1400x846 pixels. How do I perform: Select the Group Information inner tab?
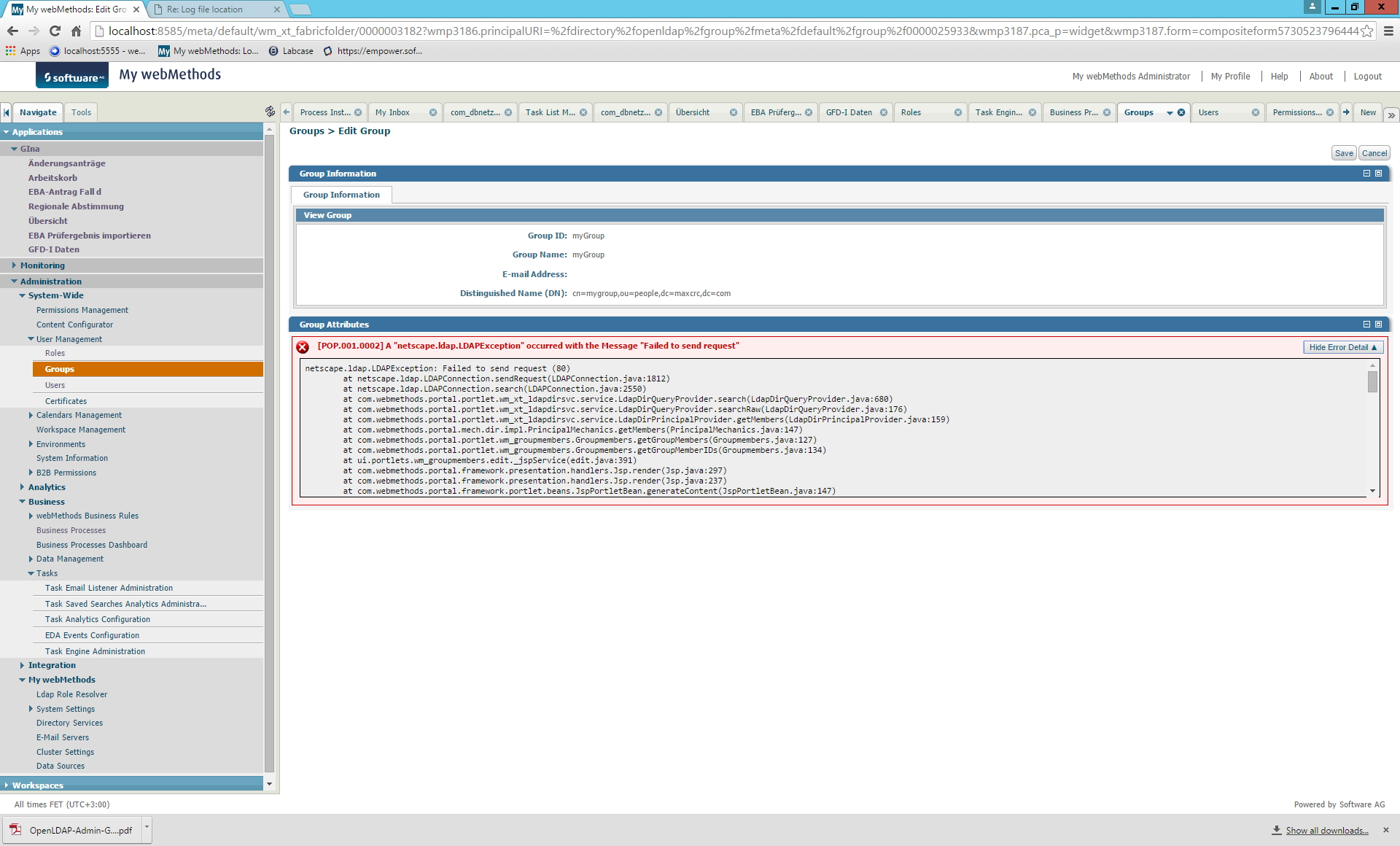pyautogui.click(x=341, y=195)
